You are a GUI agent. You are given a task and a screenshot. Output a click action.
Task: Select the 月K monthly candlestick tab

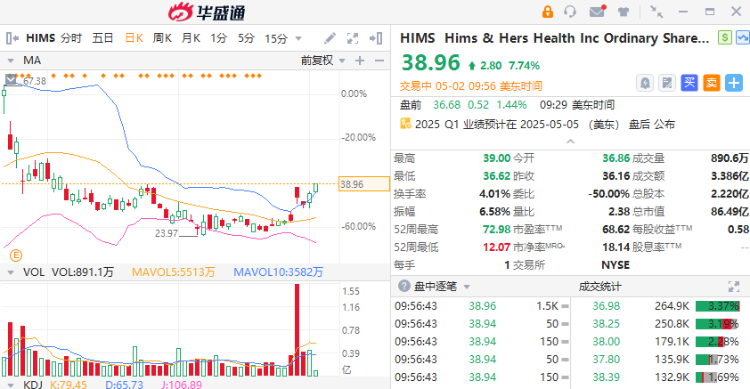tap(191, 38)
